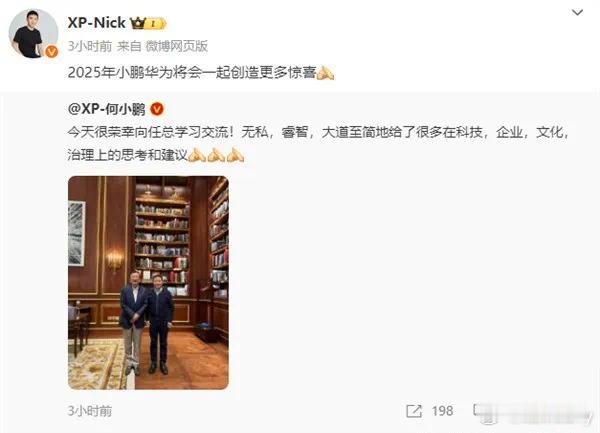Viewport: 600px width, 433px height.
Task: Click the repost share icon next to 198
Action: pos(414,411)
